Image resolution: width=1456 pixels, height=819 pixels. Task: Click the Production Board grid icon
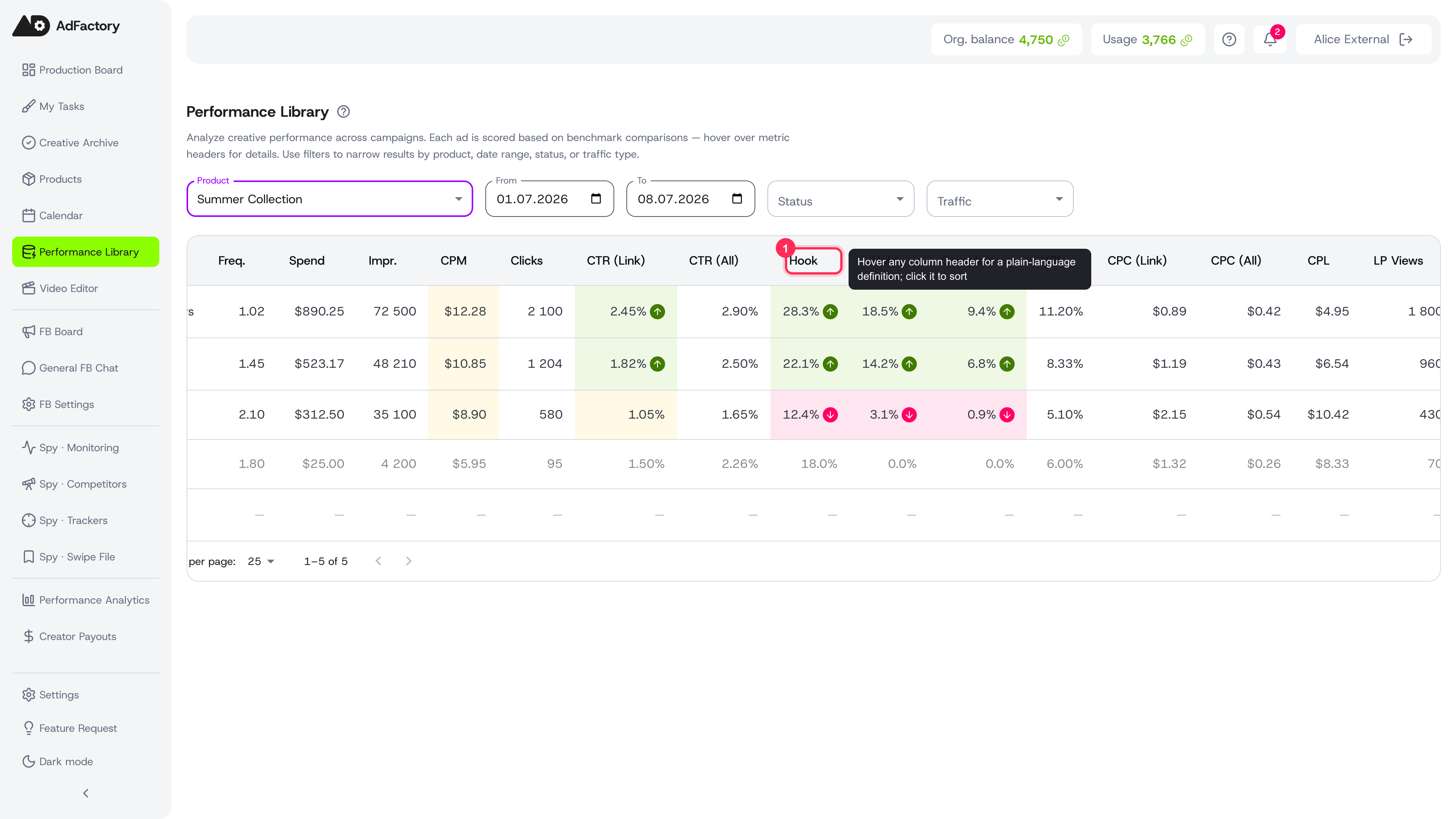pos(28,69)
